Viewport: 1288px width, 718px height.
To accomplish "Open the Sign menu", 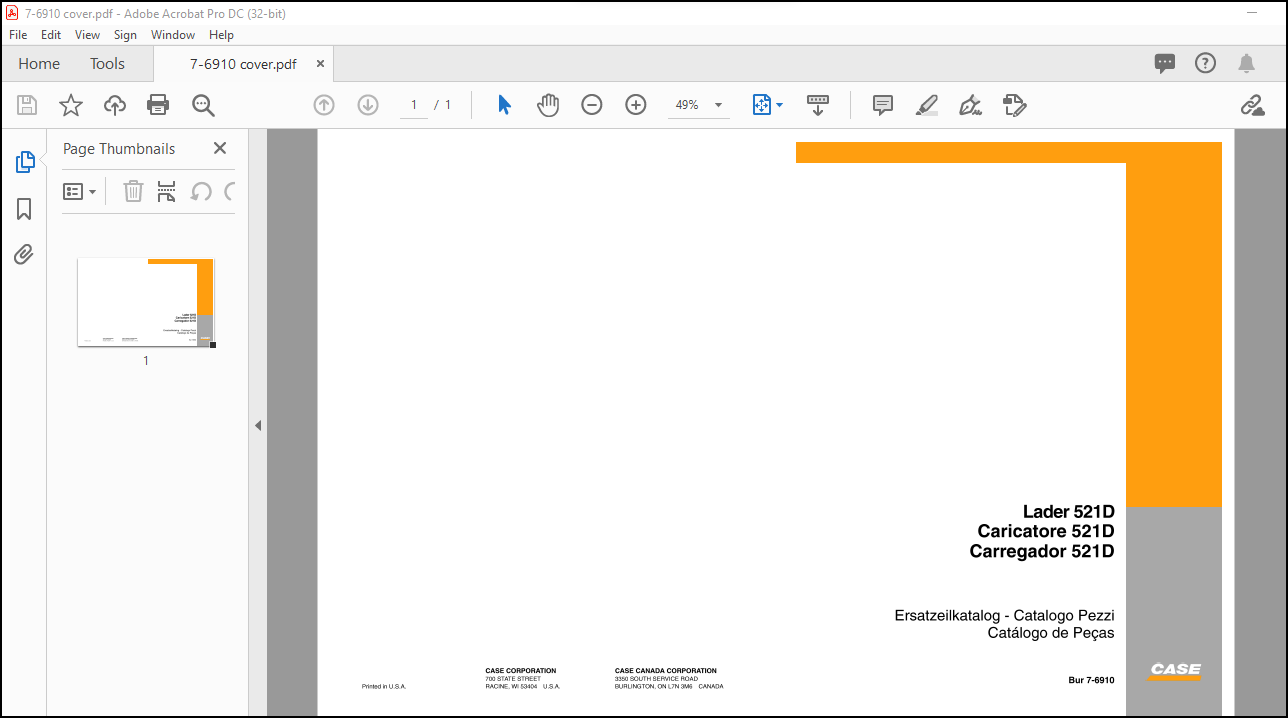I will [x=125, y=34].
